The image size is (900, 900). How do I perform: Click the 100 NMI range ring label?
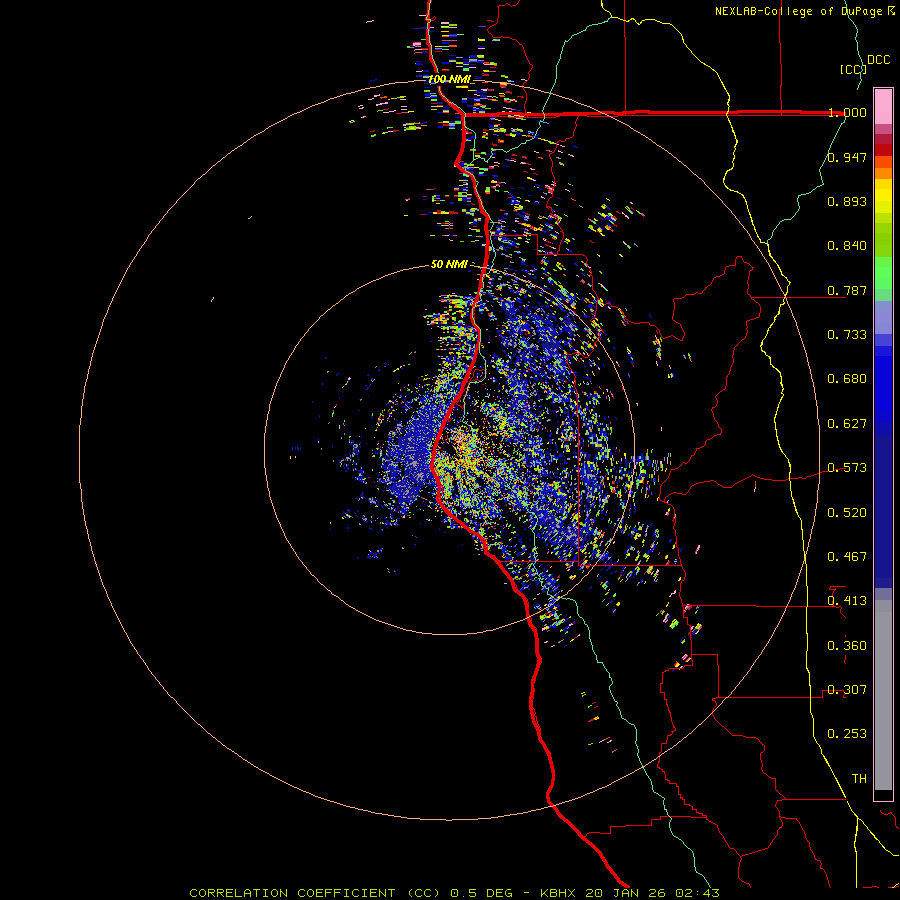point(449,79)
